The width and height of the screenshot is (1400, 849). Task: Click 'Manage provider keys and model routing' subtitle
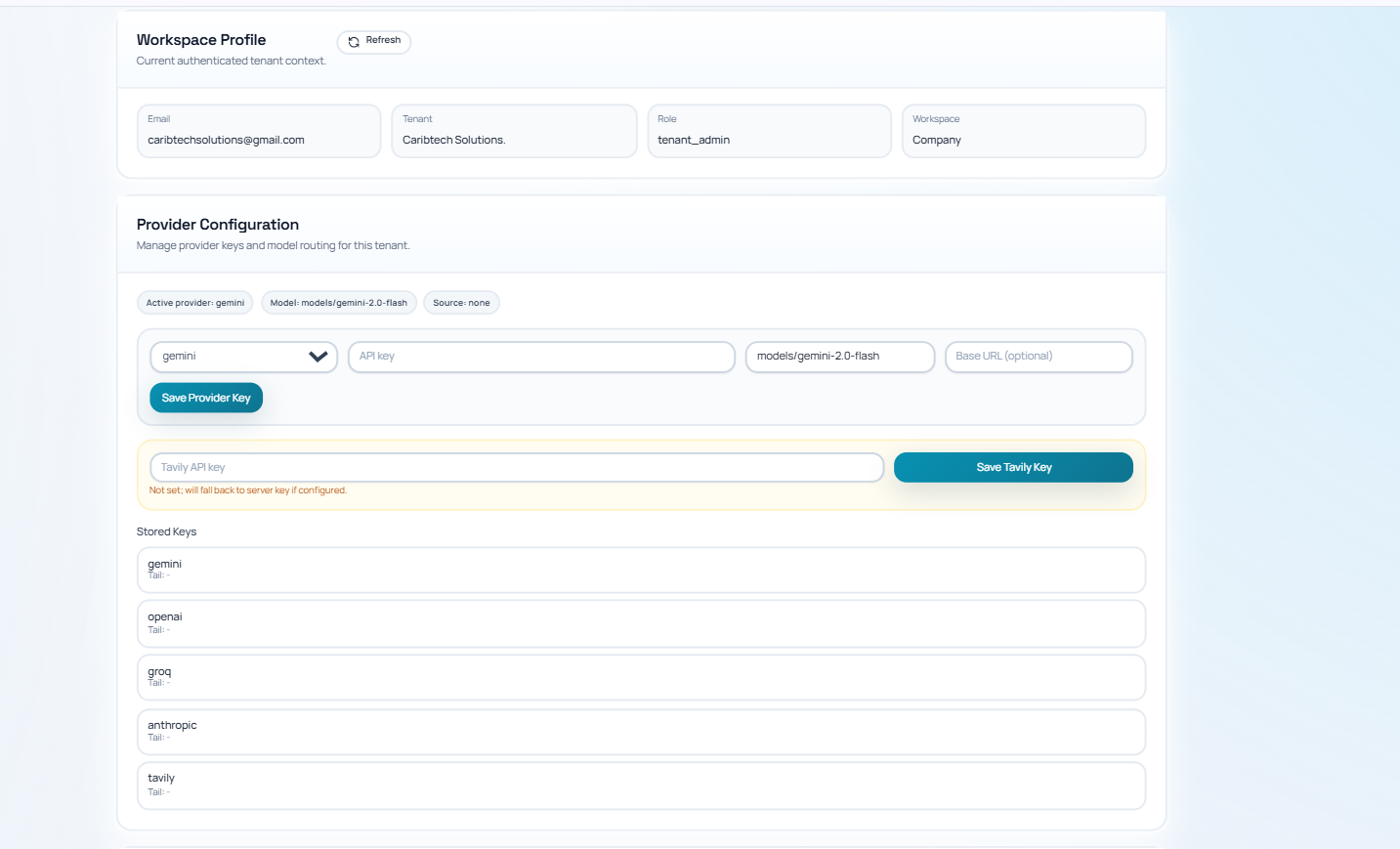tap(274, 245)
